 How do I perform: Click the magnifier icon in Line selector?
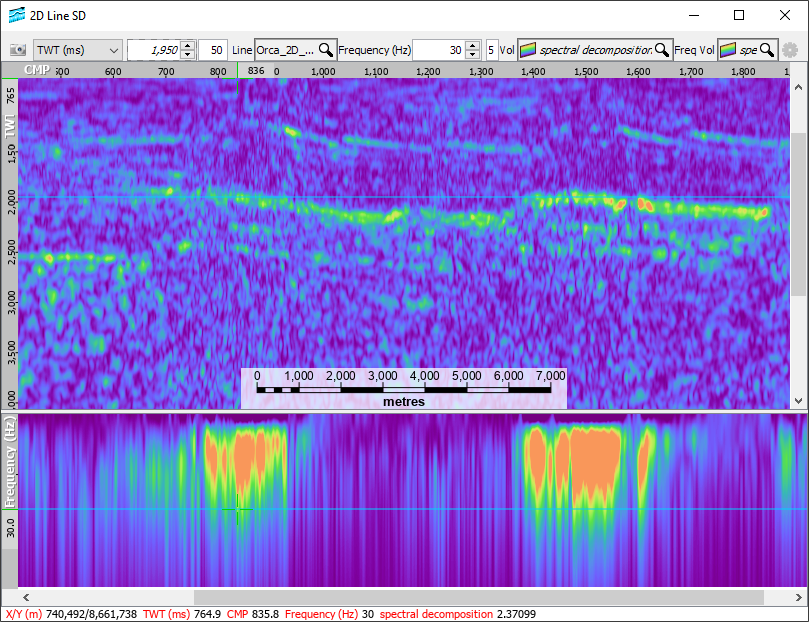(326, 50)
